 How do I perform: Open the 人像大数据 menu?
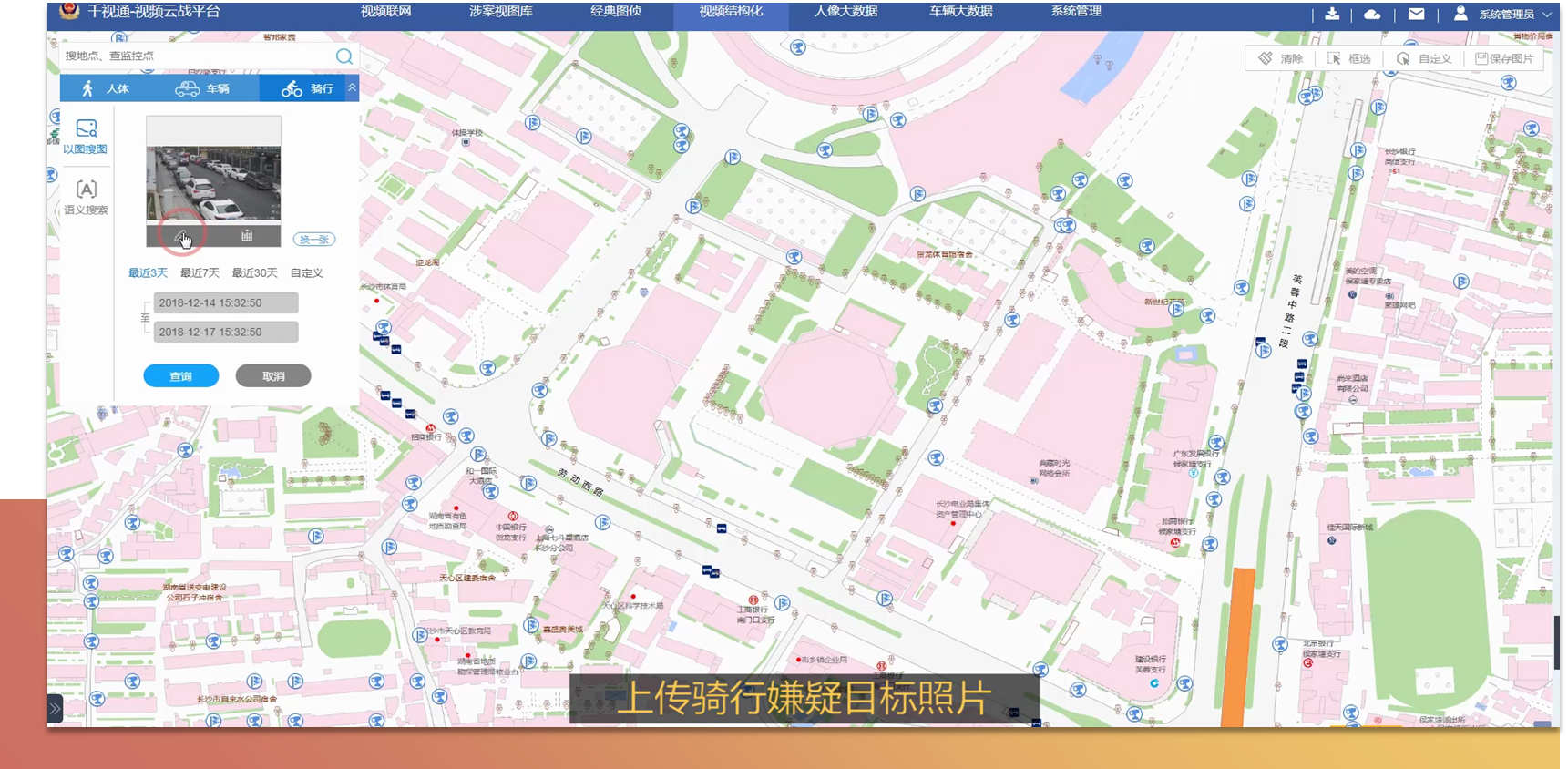click(x=845, y=12)
